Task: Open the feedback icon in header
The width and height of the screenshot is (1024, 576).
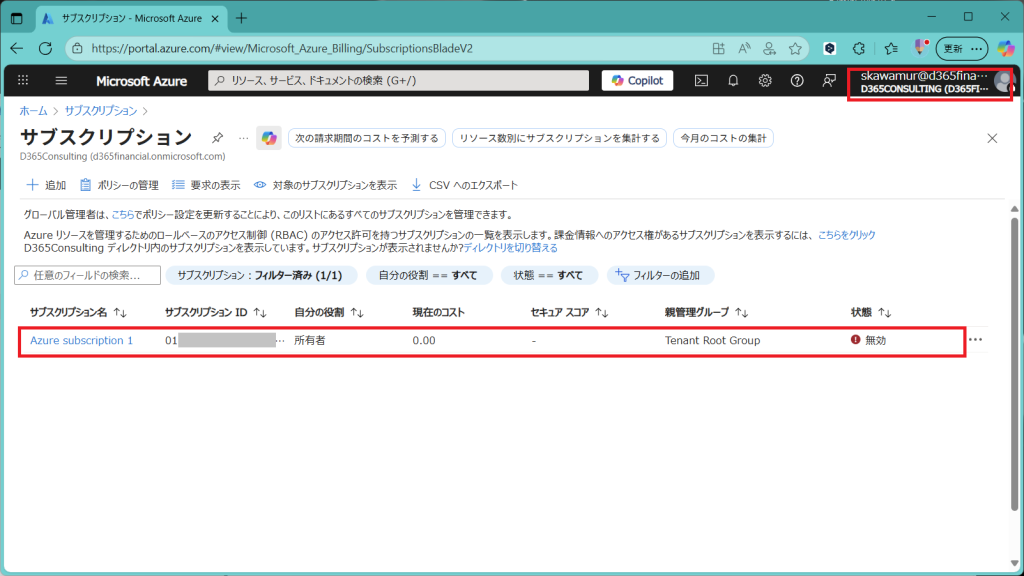Action: [829, 81]
